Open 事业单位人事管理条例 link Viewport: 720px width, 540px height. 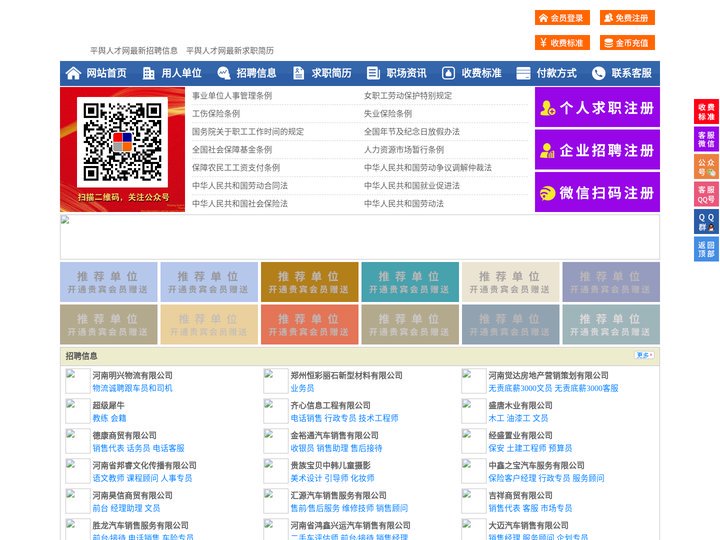232,96
